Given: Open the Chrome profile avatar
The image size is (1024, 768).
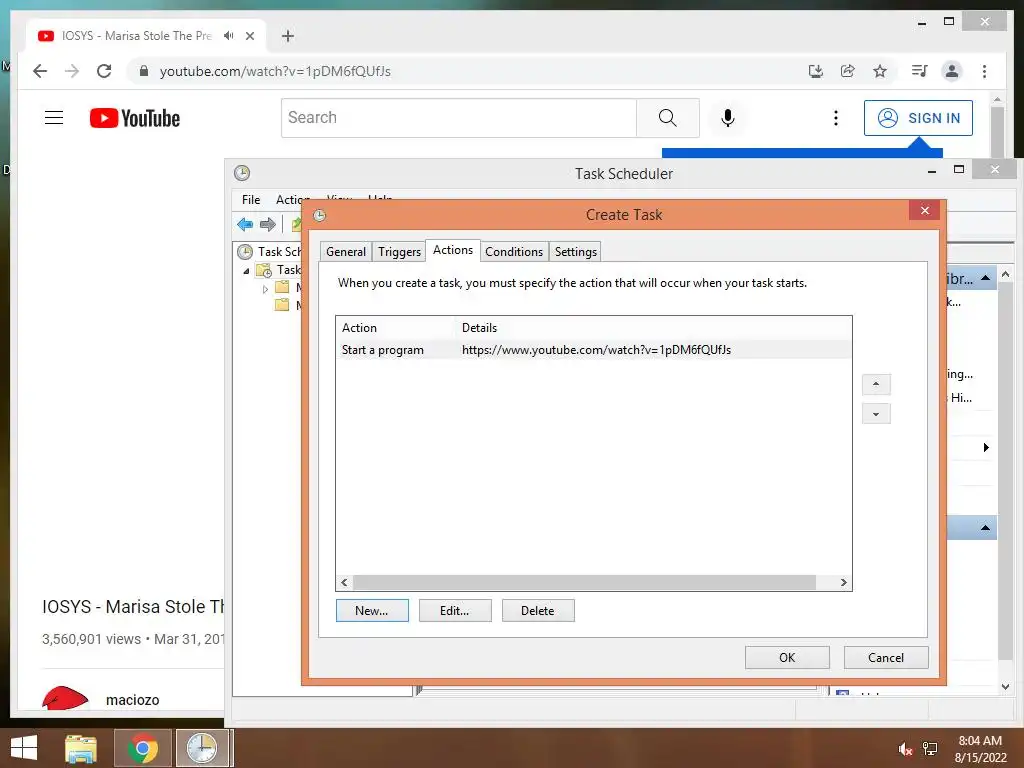Looking at the screenshot, I should point(952,71).
